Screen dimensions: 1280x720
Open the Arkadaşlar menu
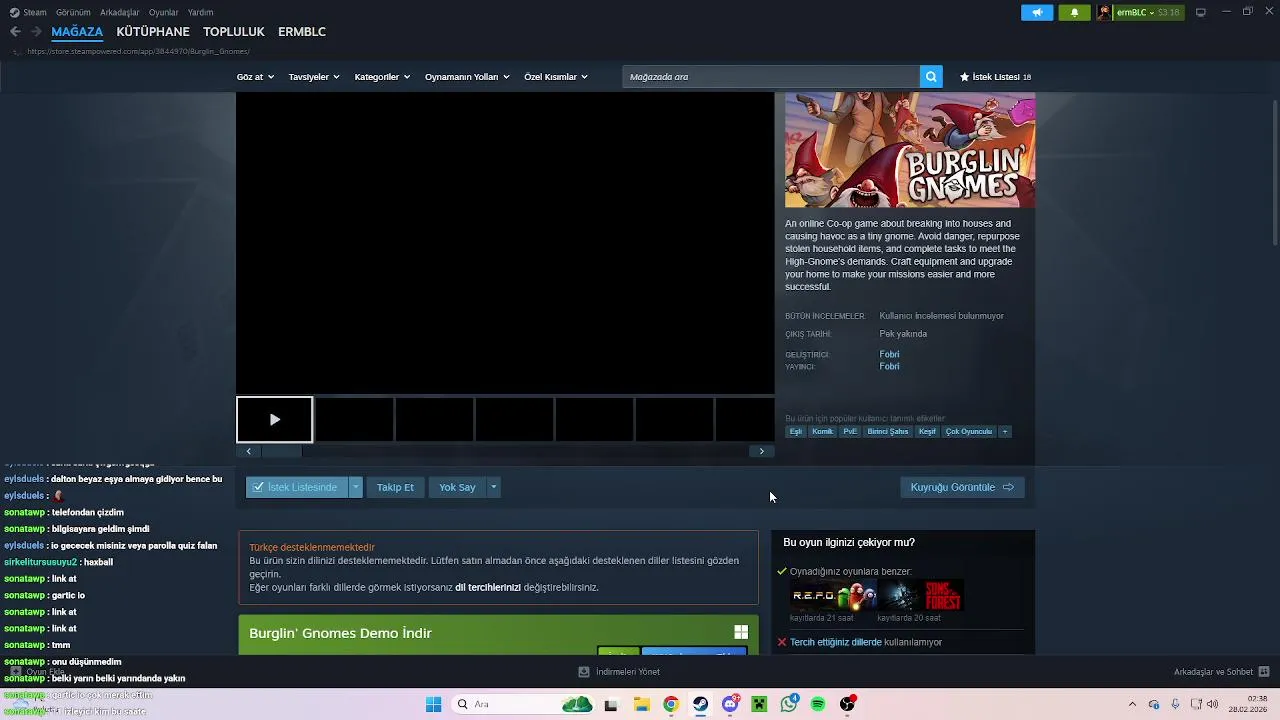pyautogui.click(x=120, y=12)
